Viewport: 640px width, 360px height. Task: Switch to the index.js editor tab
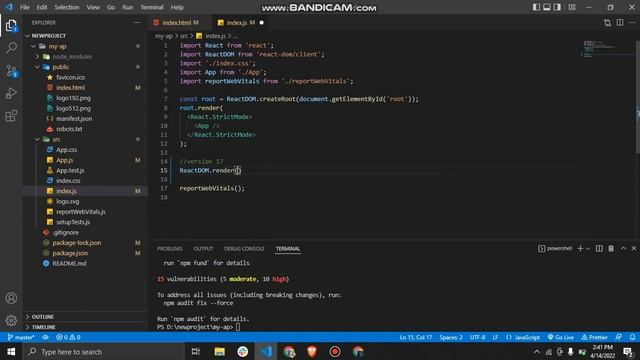point(241,23)
